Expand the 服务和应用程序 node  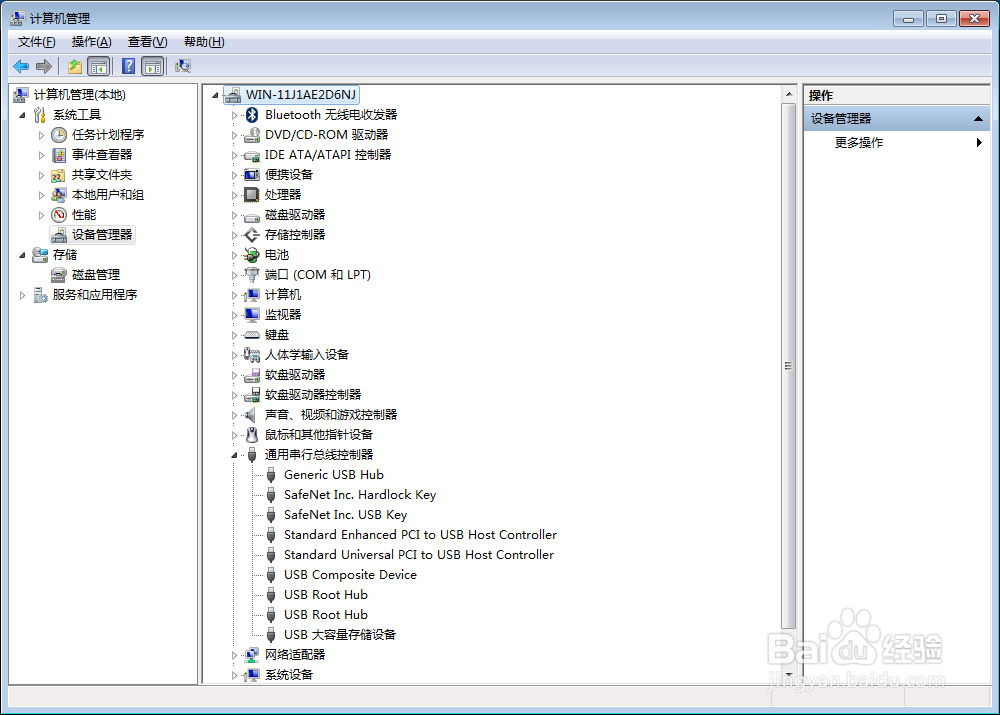point(22,295)
